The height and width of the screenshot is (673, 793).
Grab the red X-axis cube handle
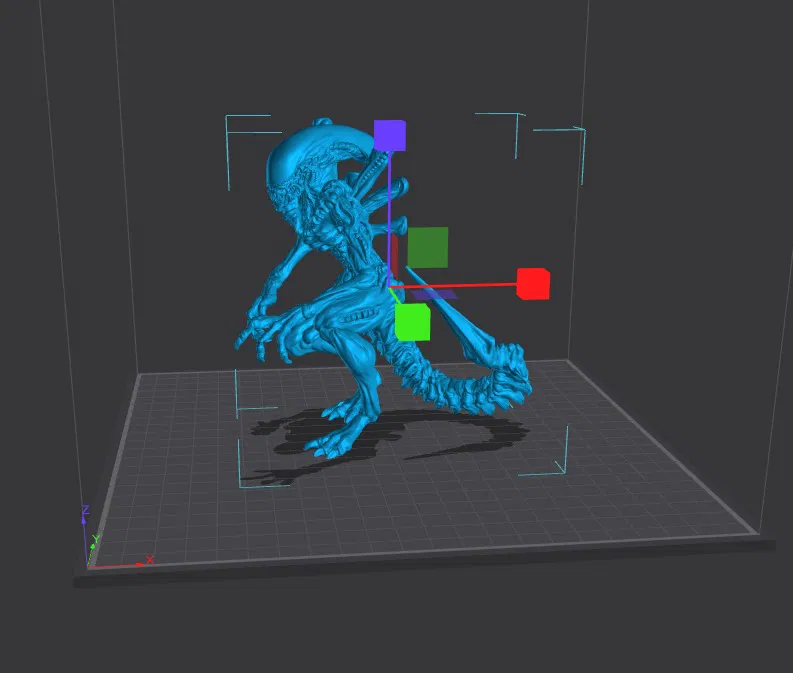(x=533, y=284)
